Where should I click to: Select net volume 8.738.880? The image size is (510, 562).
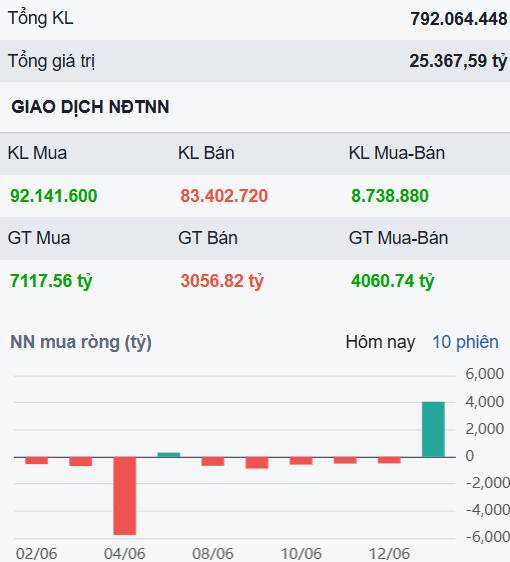(x=390, y=196)
